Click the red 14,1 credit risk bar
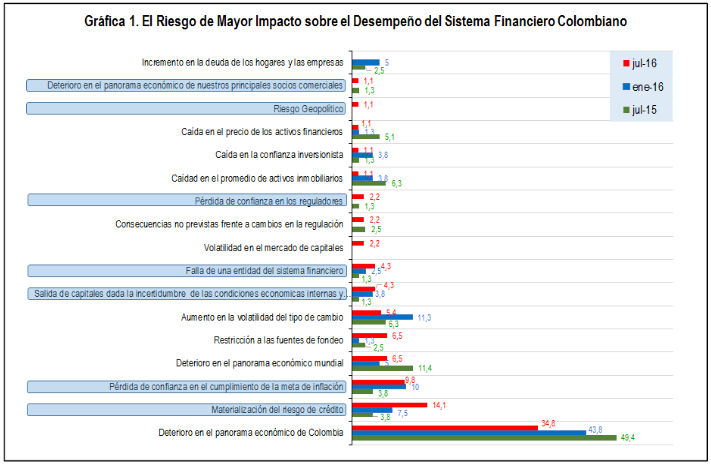The width and height of the screenshot is (711, 465). pos(390,405)
